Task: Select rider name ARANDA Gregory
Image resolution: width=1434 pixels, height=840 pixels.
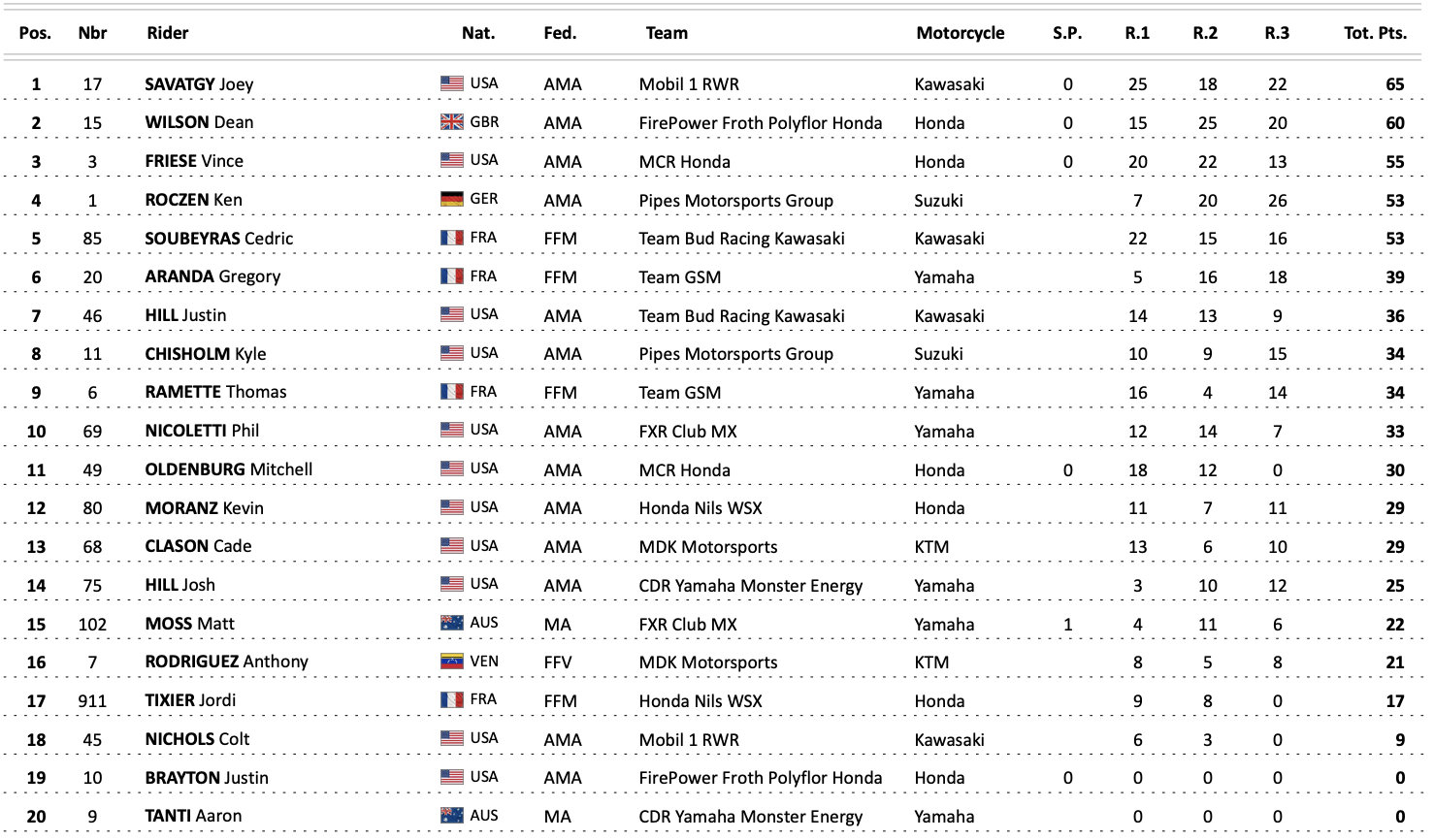Action: (x=212, y=276)
